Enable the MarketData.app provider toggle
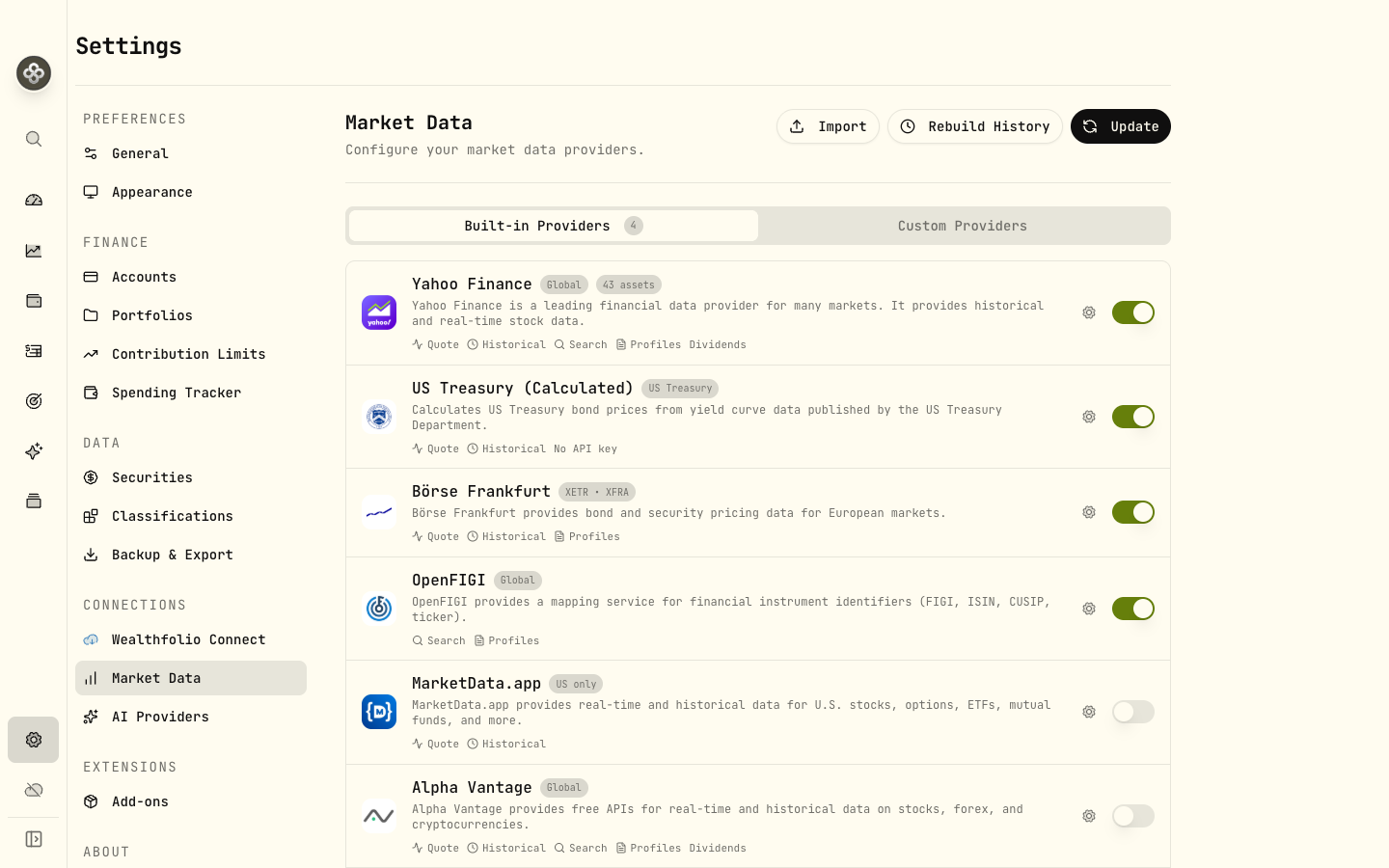Image resolution: width=1389 pixels, height=868 pixels. click(1133, 712)
